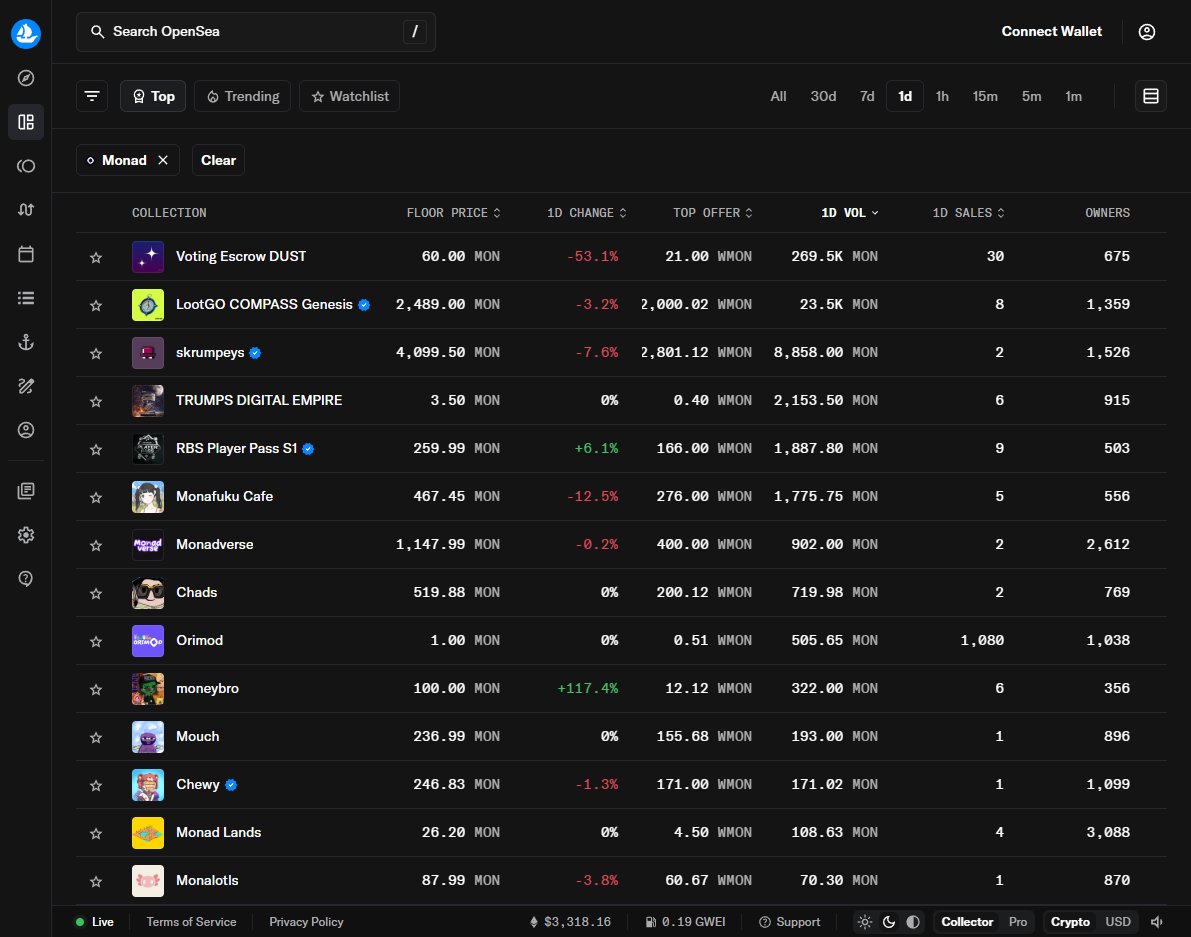The width and height of the screenshot is (1191, 937).
Task: Open the Rewards anchor sidebar icon
Action: coord(26,342)
